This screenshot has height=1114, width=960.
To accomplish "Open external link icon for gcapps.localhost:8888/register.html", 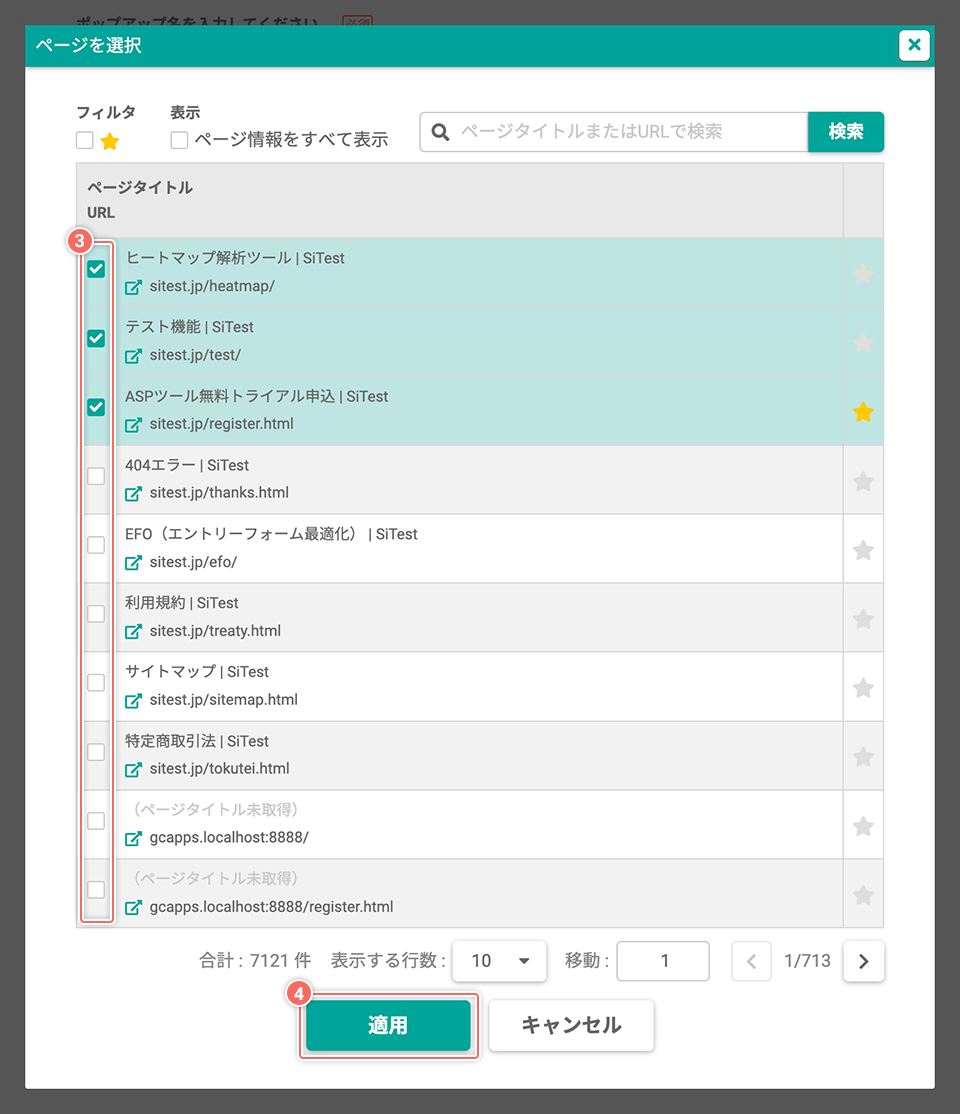I will 133,907.
